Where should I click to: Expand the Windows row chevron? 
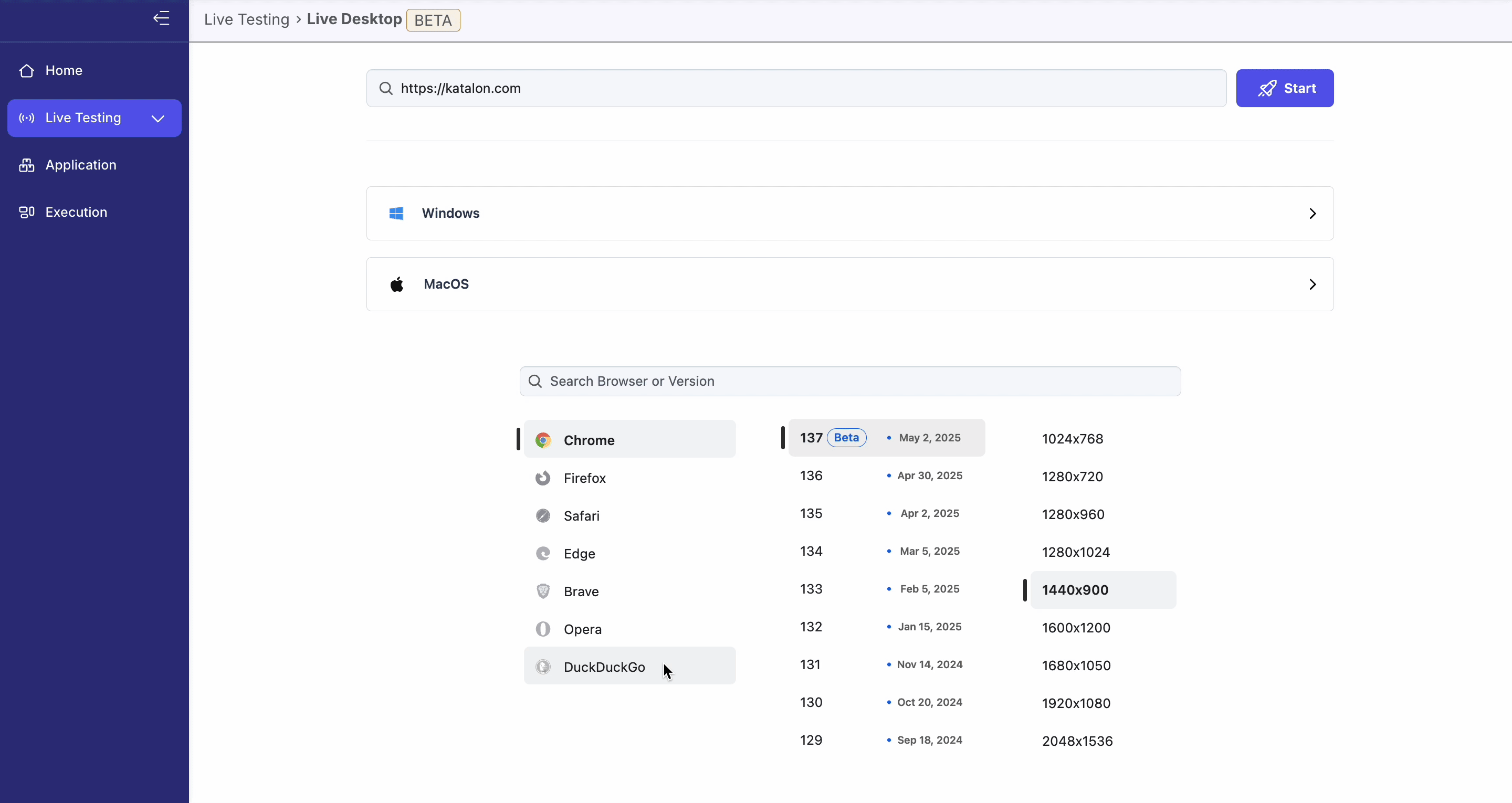1312,213
